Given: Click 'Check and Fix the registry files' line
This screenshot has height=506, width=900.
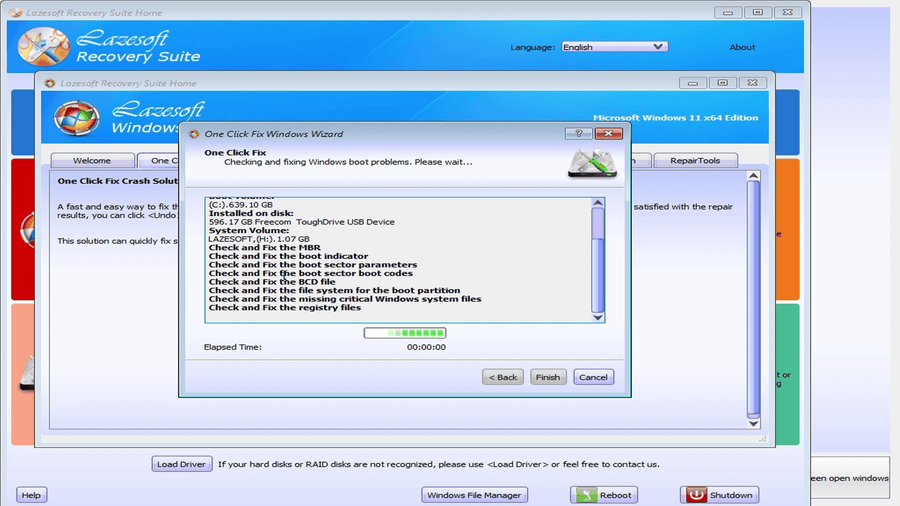Looking at the screenshot, I should pos(285,308).
